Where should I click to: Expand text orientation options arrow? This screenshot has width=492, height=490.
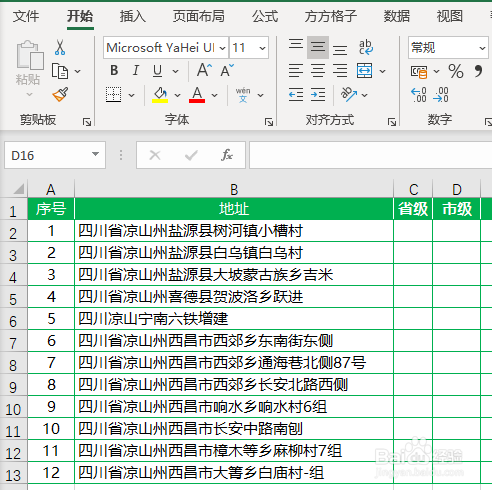tap(365, 95)
